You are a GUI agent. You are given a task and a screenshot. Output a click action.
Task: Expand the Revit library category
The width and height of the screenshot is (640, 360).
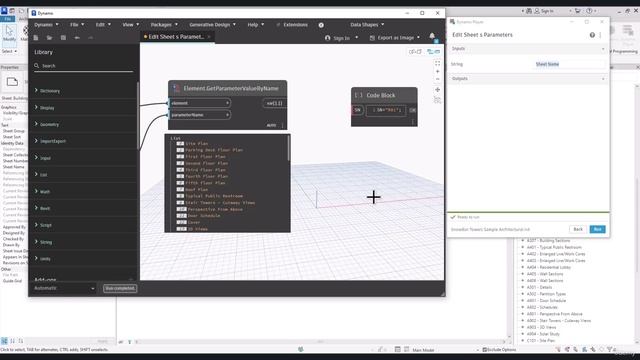click(84, 208)
